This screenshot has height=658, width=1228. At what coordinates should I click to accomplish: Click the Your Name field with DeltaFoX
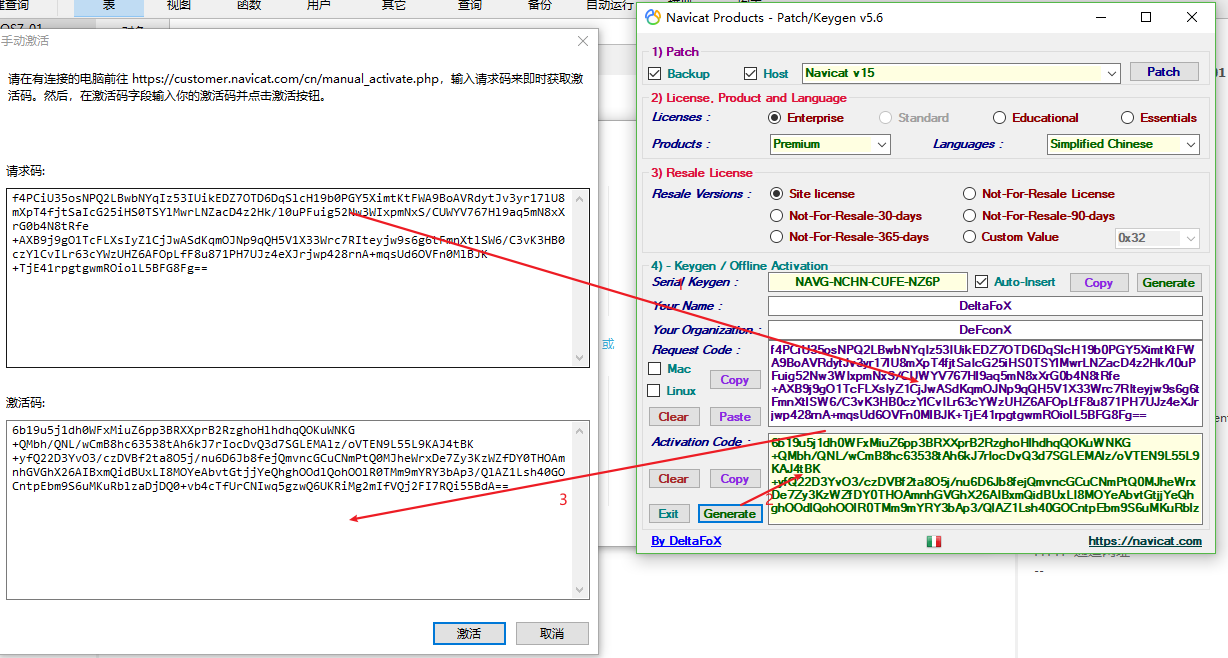985,306
